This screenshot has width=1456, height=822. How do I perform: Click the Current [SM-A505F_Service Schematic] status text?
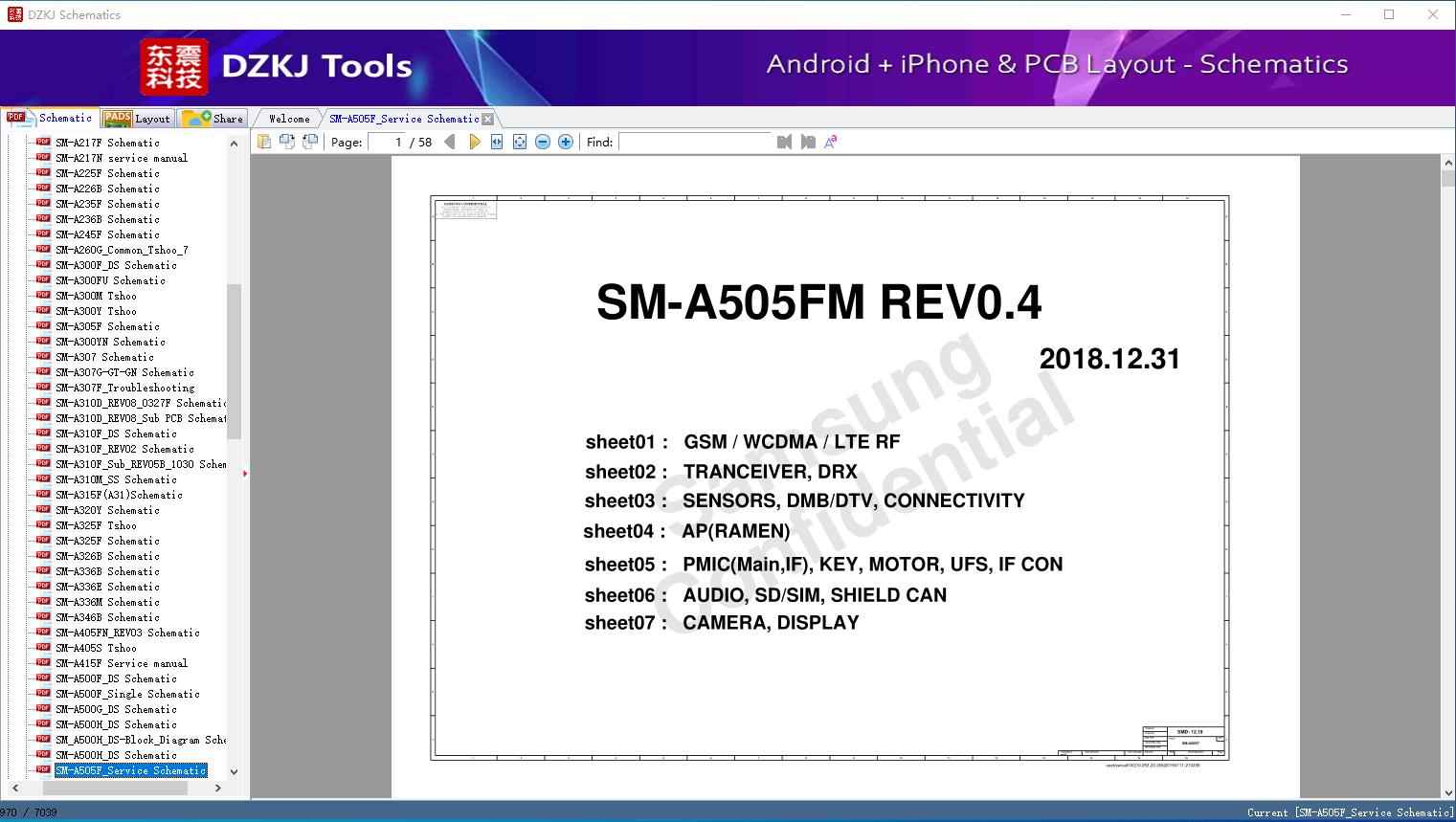coord(1350,812)
